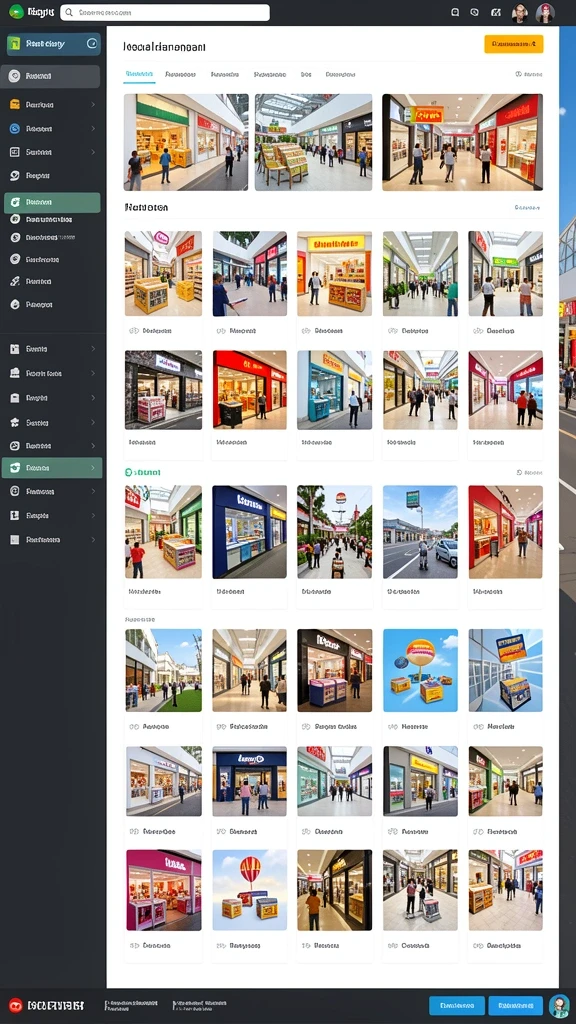Screen dimensions: 576x1024
Task: Expand the green-highlighted sidebar row that has a chevron
Action: point(52,468)
